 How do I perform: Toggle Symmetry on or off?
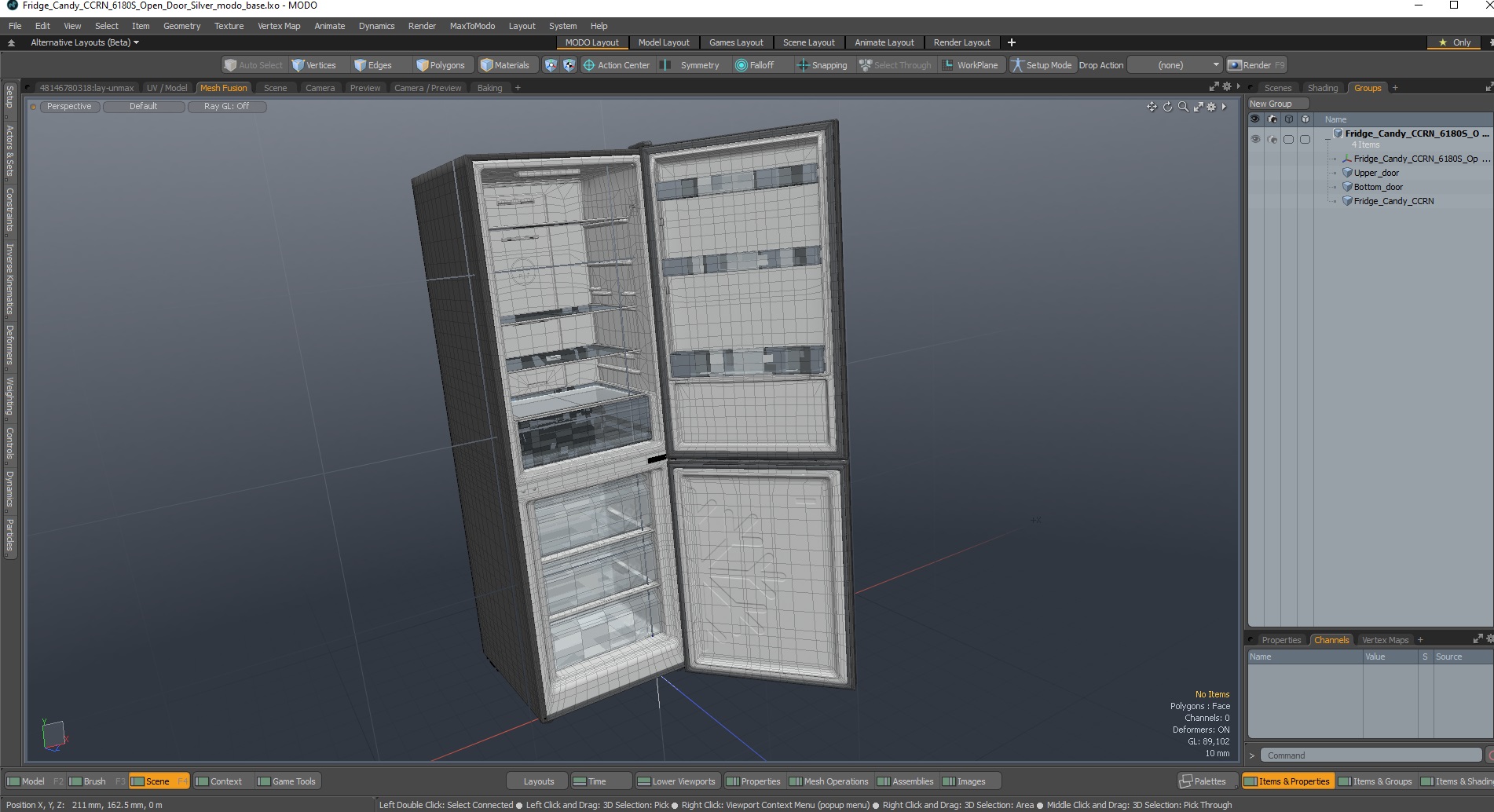coord(691,65)
